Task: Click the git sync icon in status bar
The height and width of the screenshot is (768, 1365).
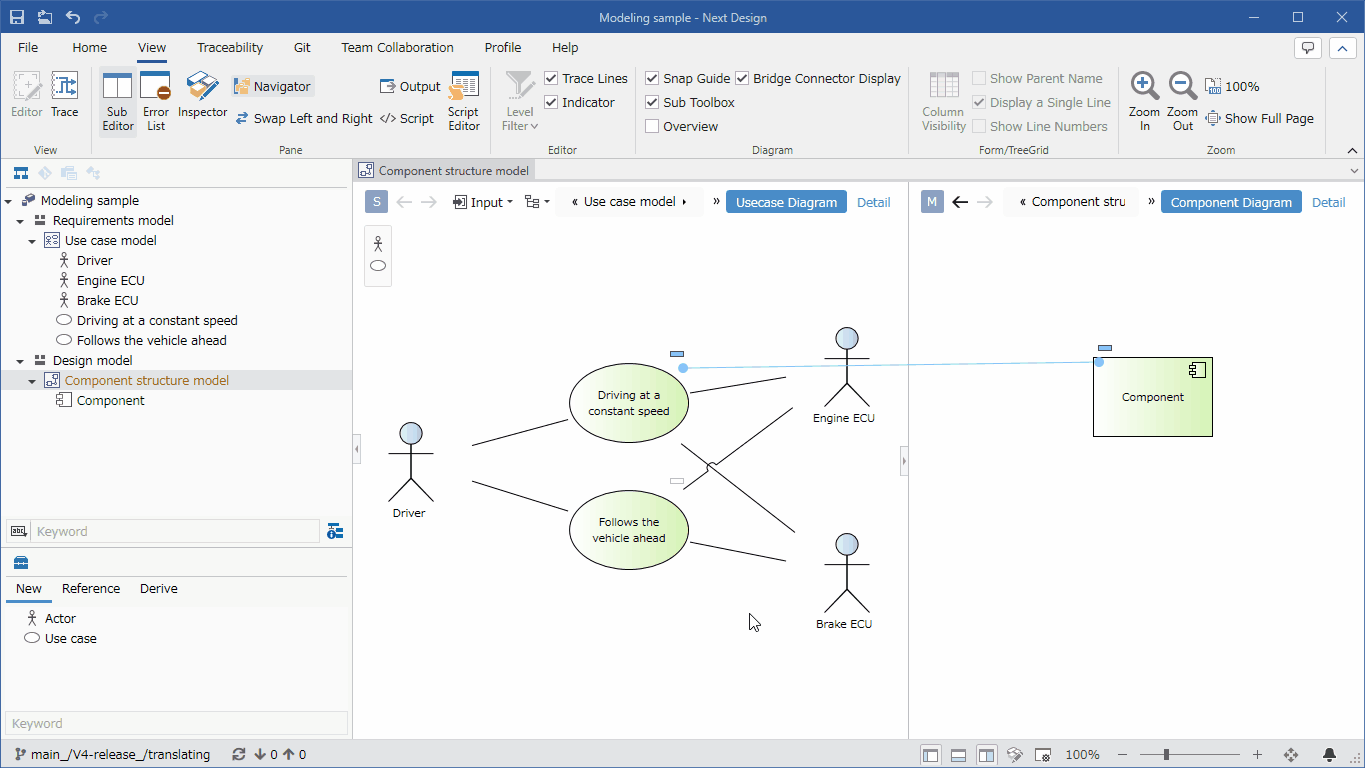Action: pyautogui.click(x=238, y=755)
